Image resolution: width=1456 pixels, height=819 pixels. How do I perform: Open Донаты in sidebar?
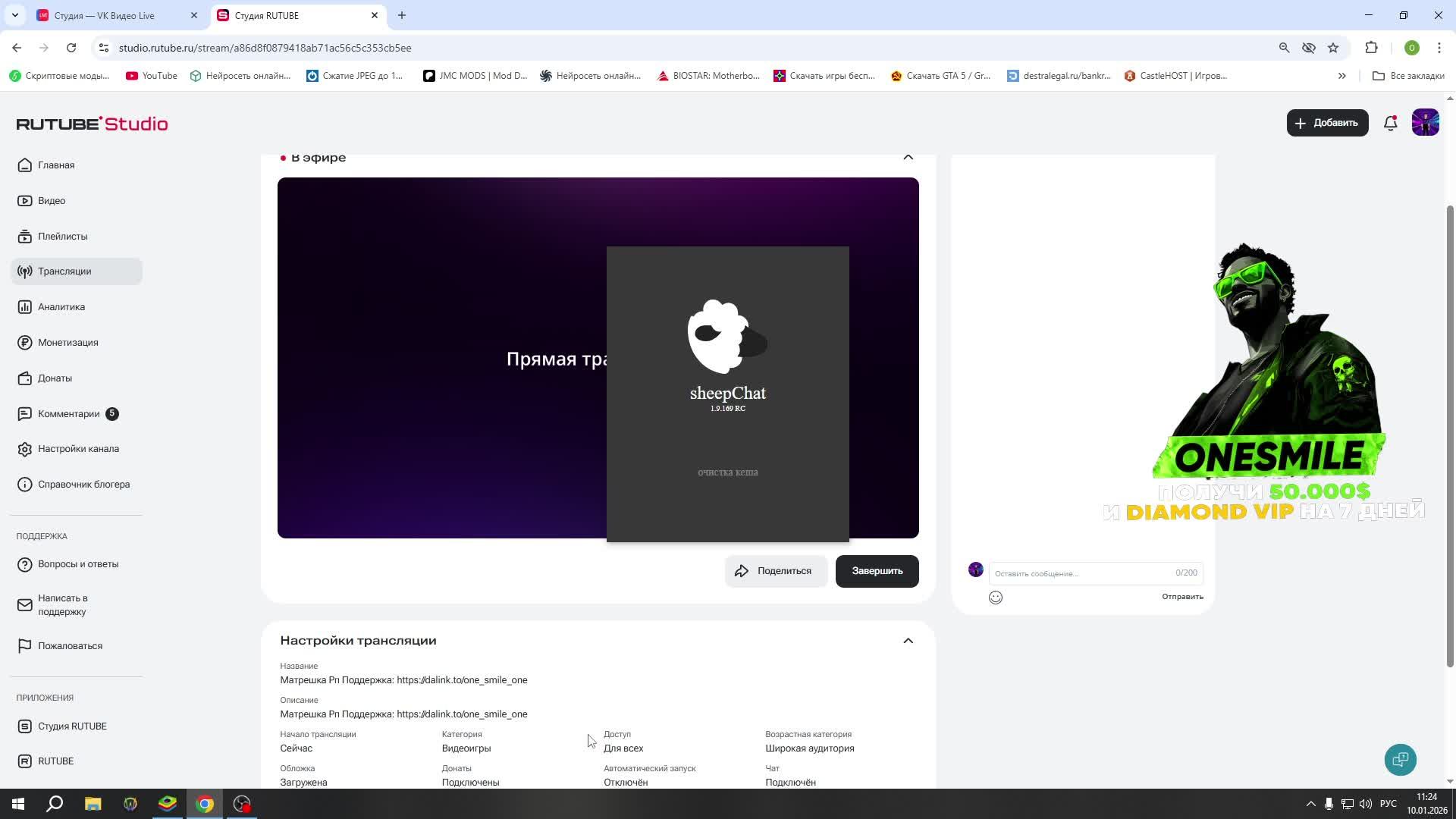coord(55,378)
